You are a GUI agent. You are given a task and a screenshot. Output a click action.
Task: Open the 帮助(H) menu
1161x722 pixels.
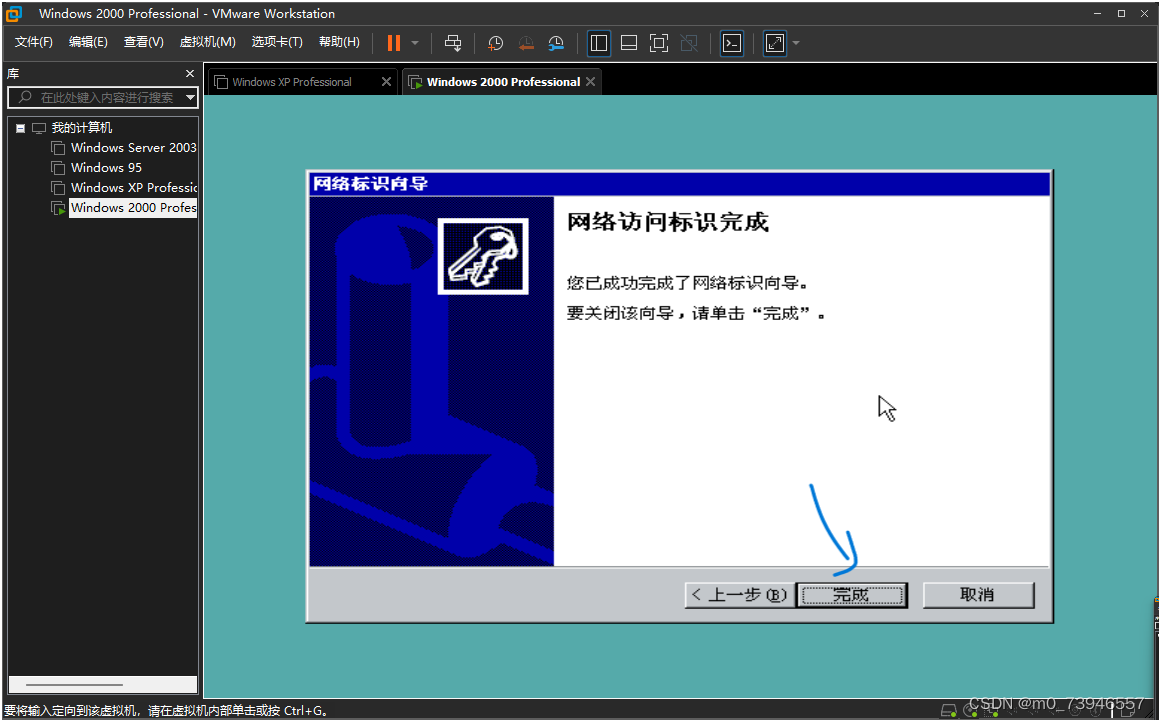(339, 42)
